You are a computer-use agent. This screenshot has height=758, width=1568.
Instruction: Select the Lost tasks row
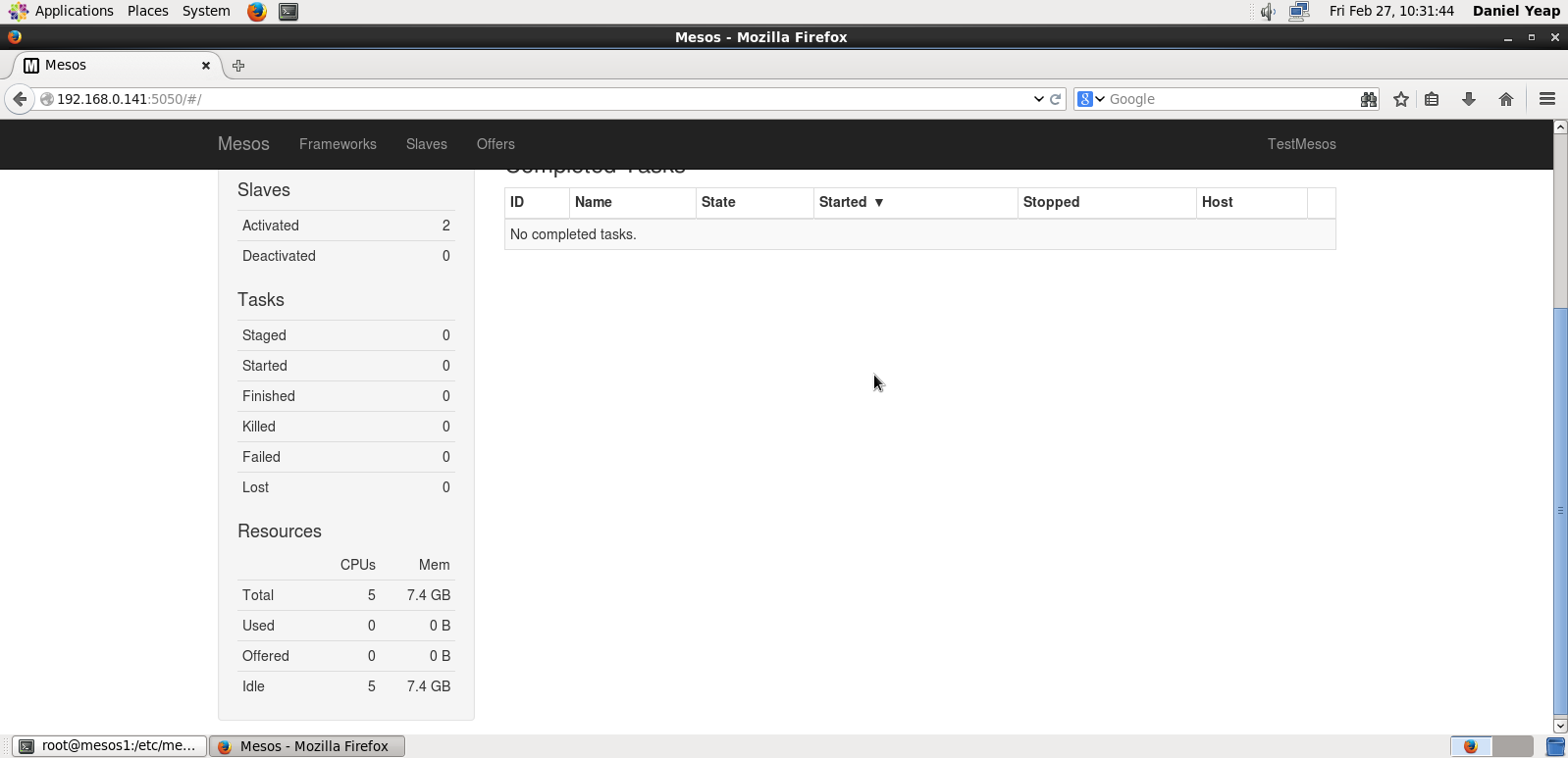(346, 487)
